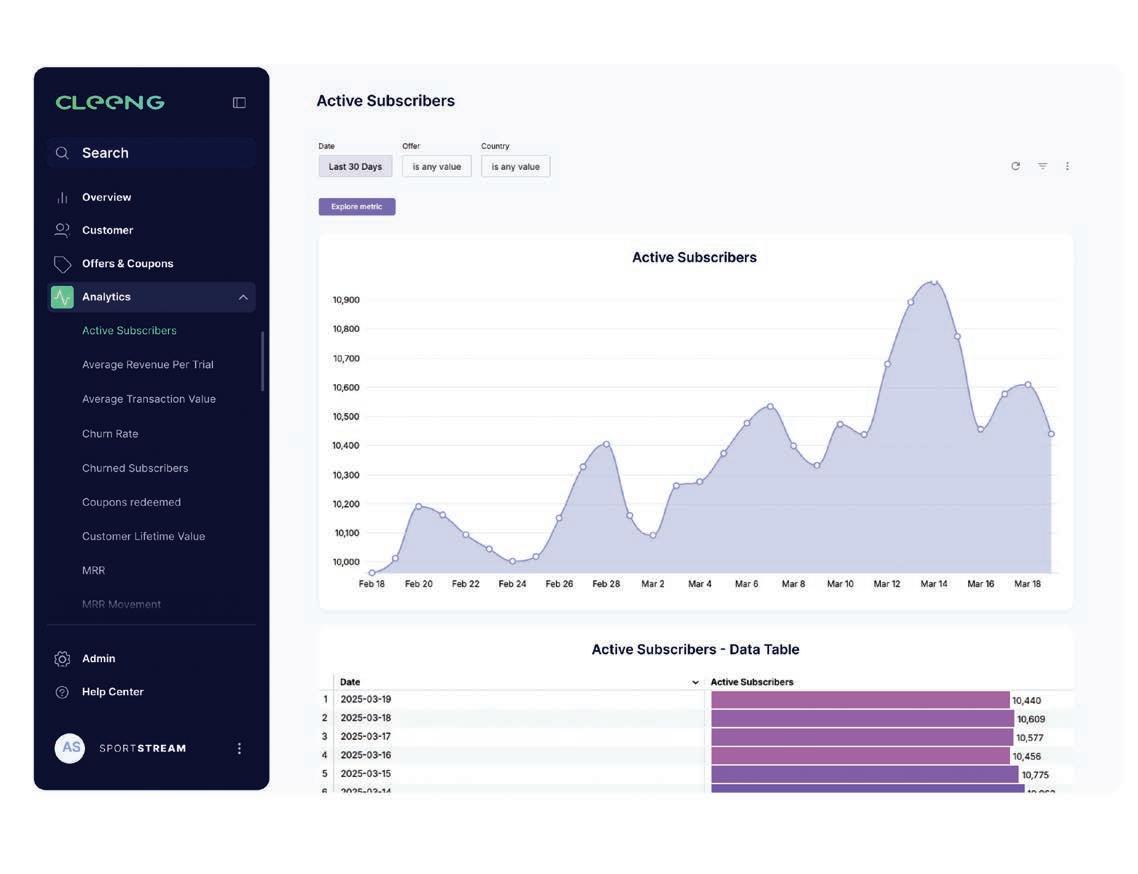Viewport: 1138px width, 874px height.
Task: Open the dashboard three-dot options menu
Action: 1067,166
